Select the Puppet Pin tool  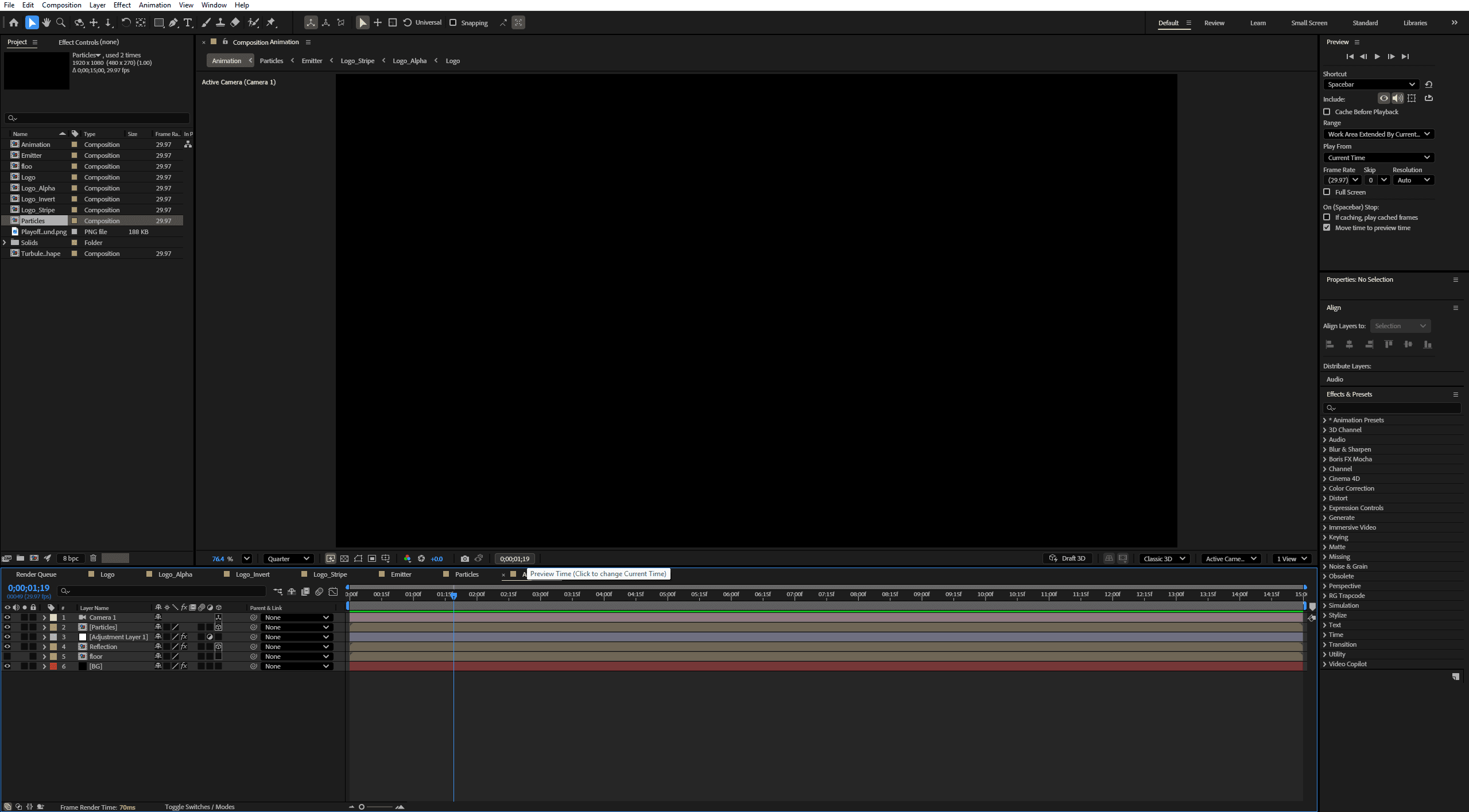tap(271, 22)
